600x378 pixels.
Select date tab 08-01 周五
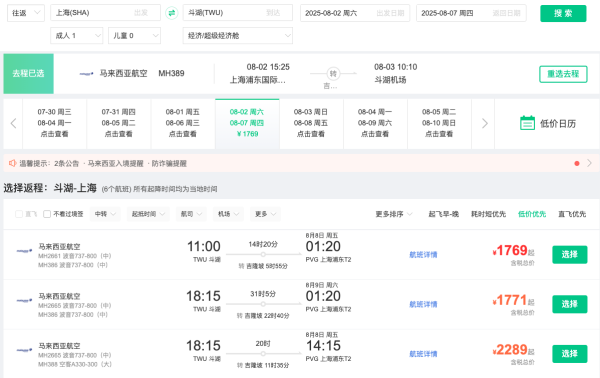[x=183, y=123]
